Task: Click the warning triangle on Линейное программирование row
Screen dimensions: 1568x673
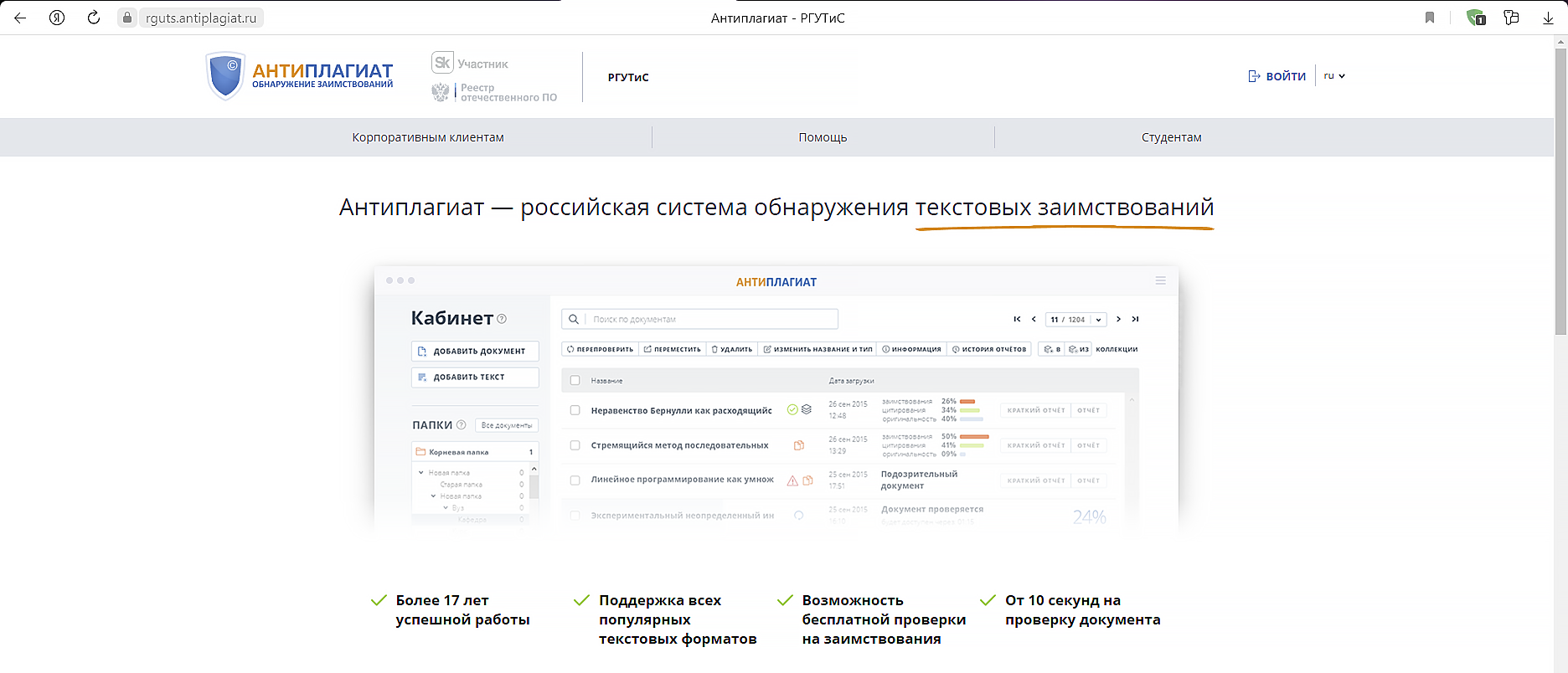Action: (792, 480)
